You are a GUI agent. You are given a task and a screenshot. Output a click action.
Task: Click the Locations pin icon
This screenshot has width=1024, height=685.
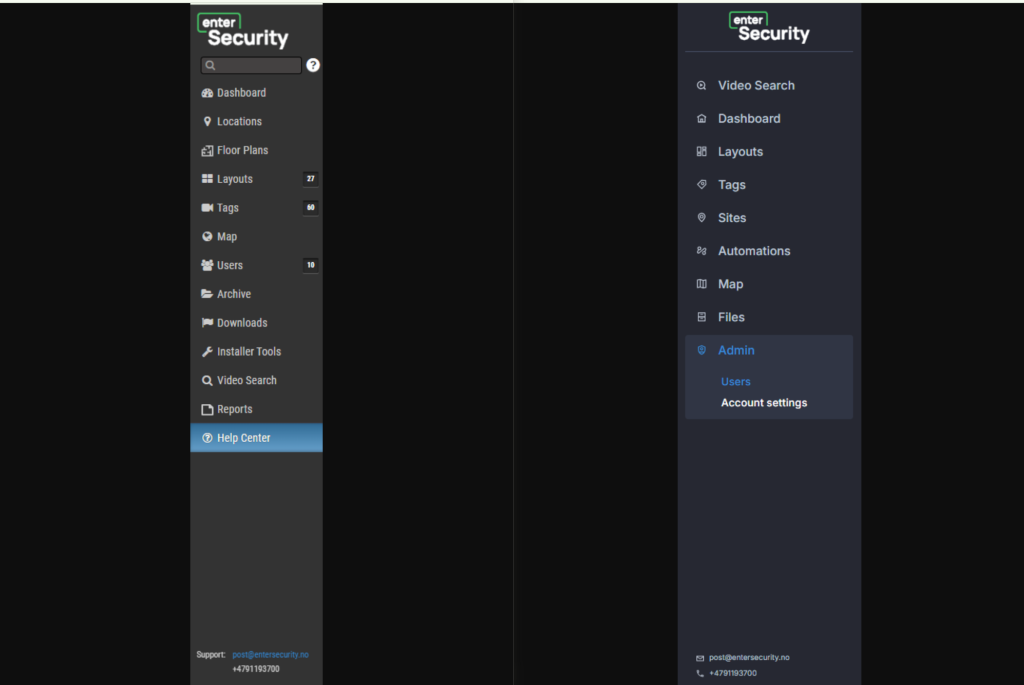[207, 121]
